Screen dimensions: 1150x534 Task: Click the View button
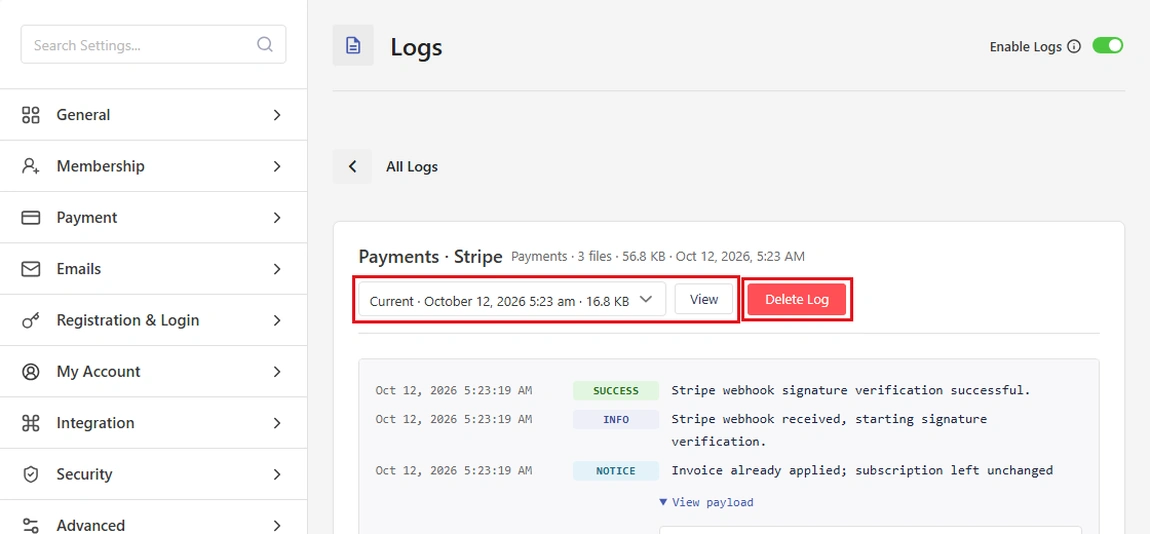point(704,299)
